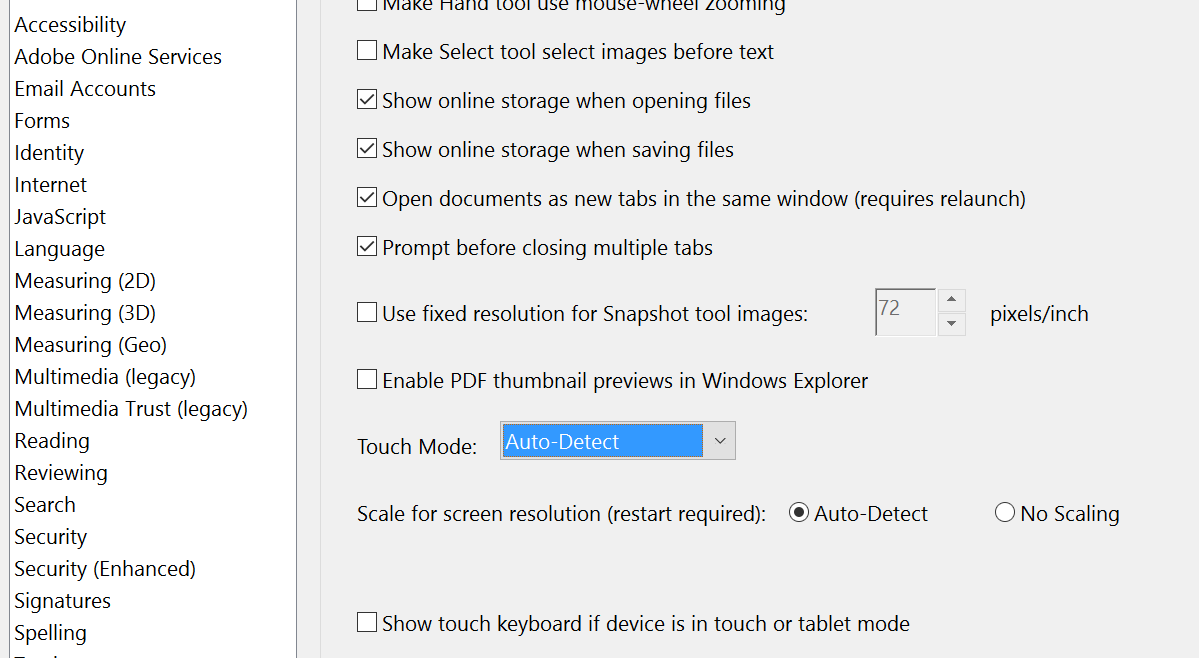
Task: Check Show touch keyboard in tablet mode
Action: (x=367, y=623)
